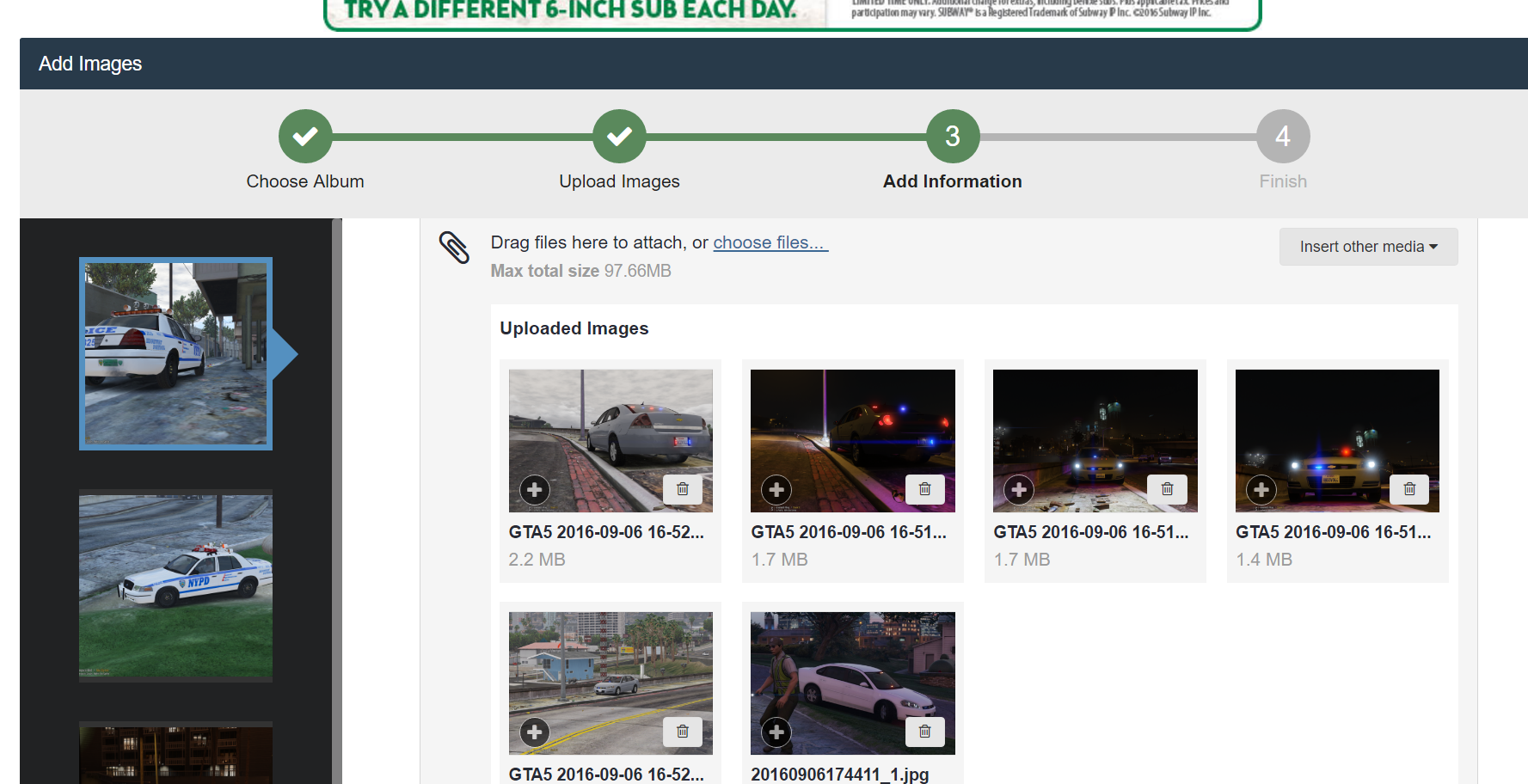Delete the 1.4 MB uploaded image

(x=1410, y=489)
